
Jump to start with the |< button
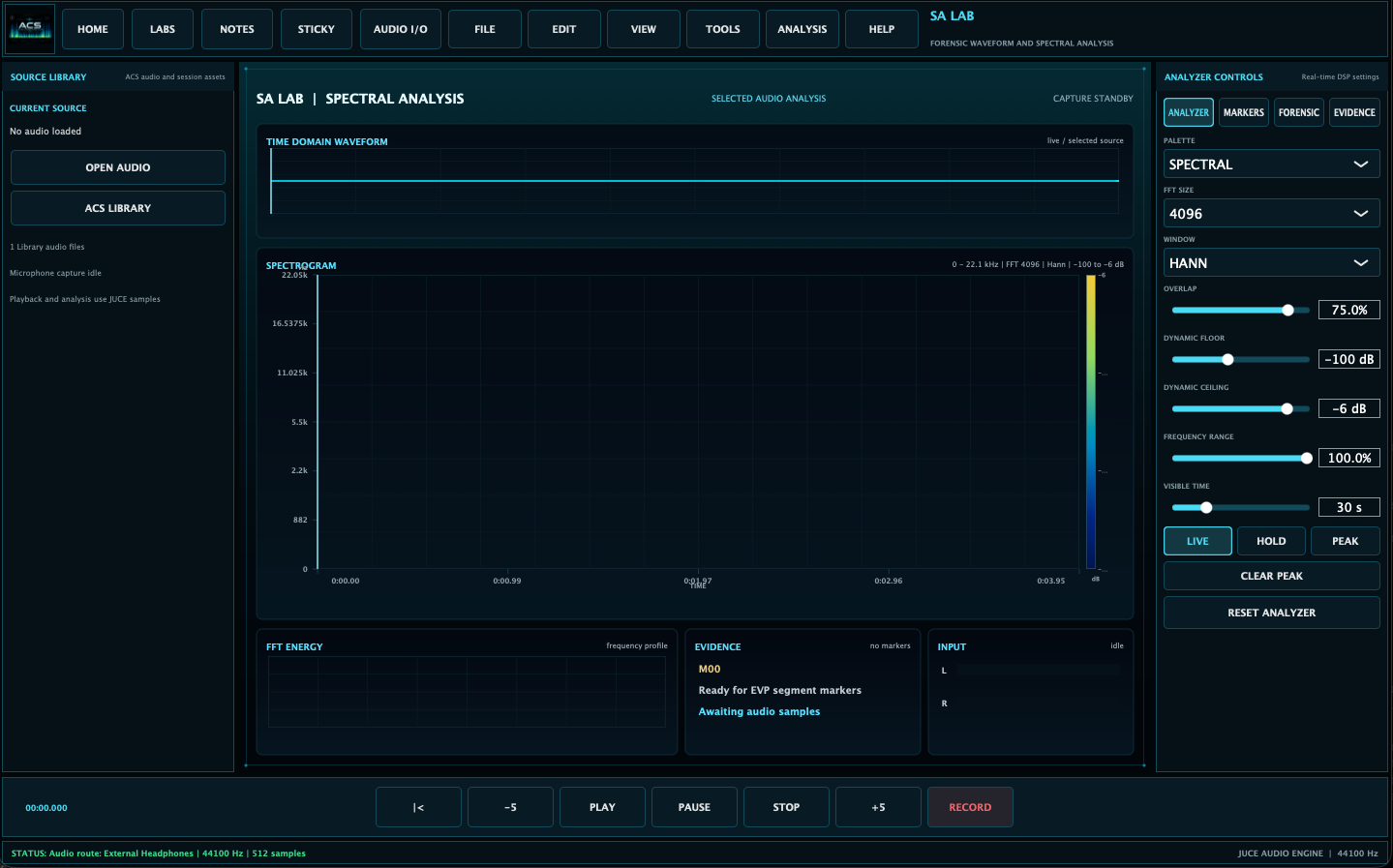pos(418,807)
